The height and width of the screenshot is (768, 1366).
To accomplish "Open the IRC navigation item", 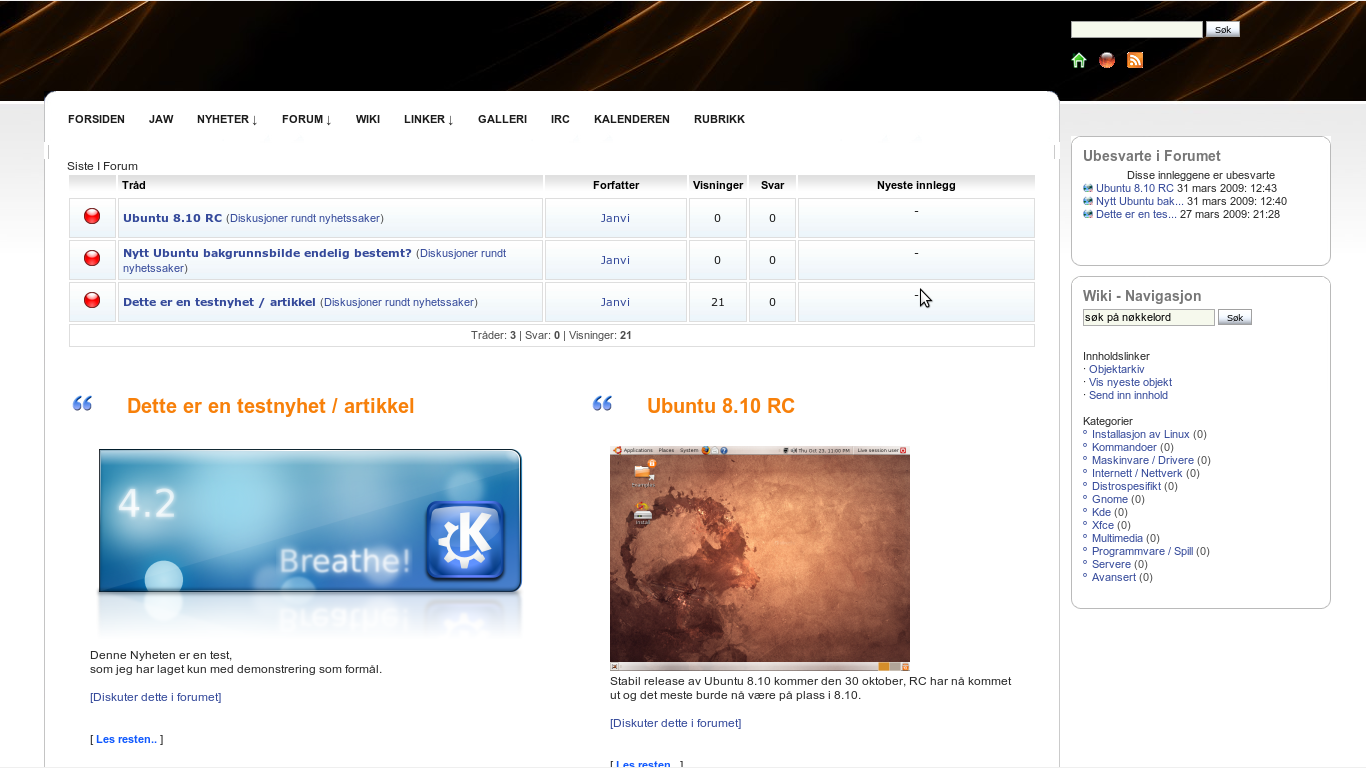I will 560,119.
